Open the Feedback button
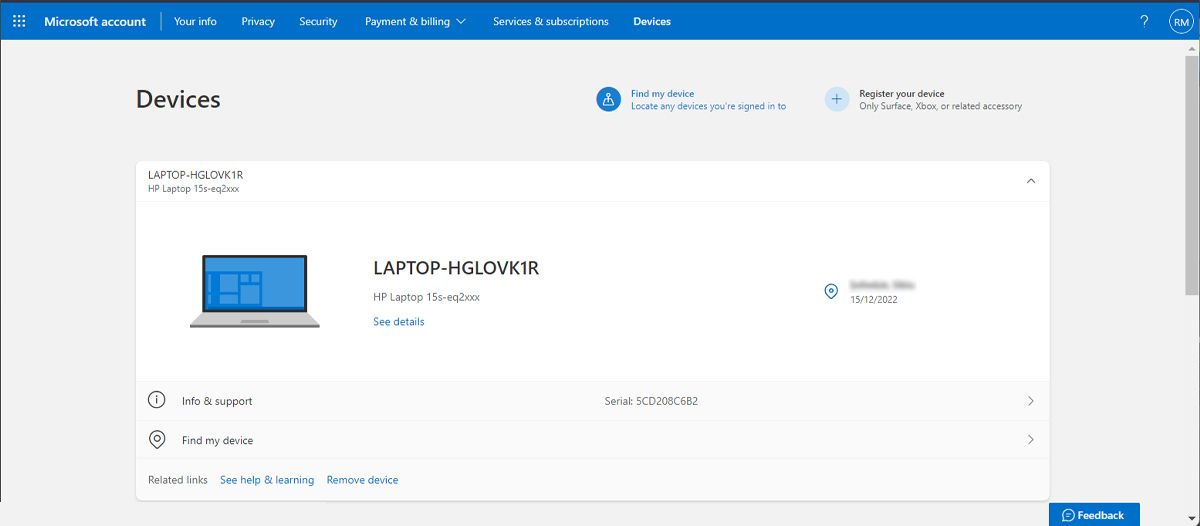Viewport: 1200px width, 526px height. pyautogui.click(x=1094, y=515)
